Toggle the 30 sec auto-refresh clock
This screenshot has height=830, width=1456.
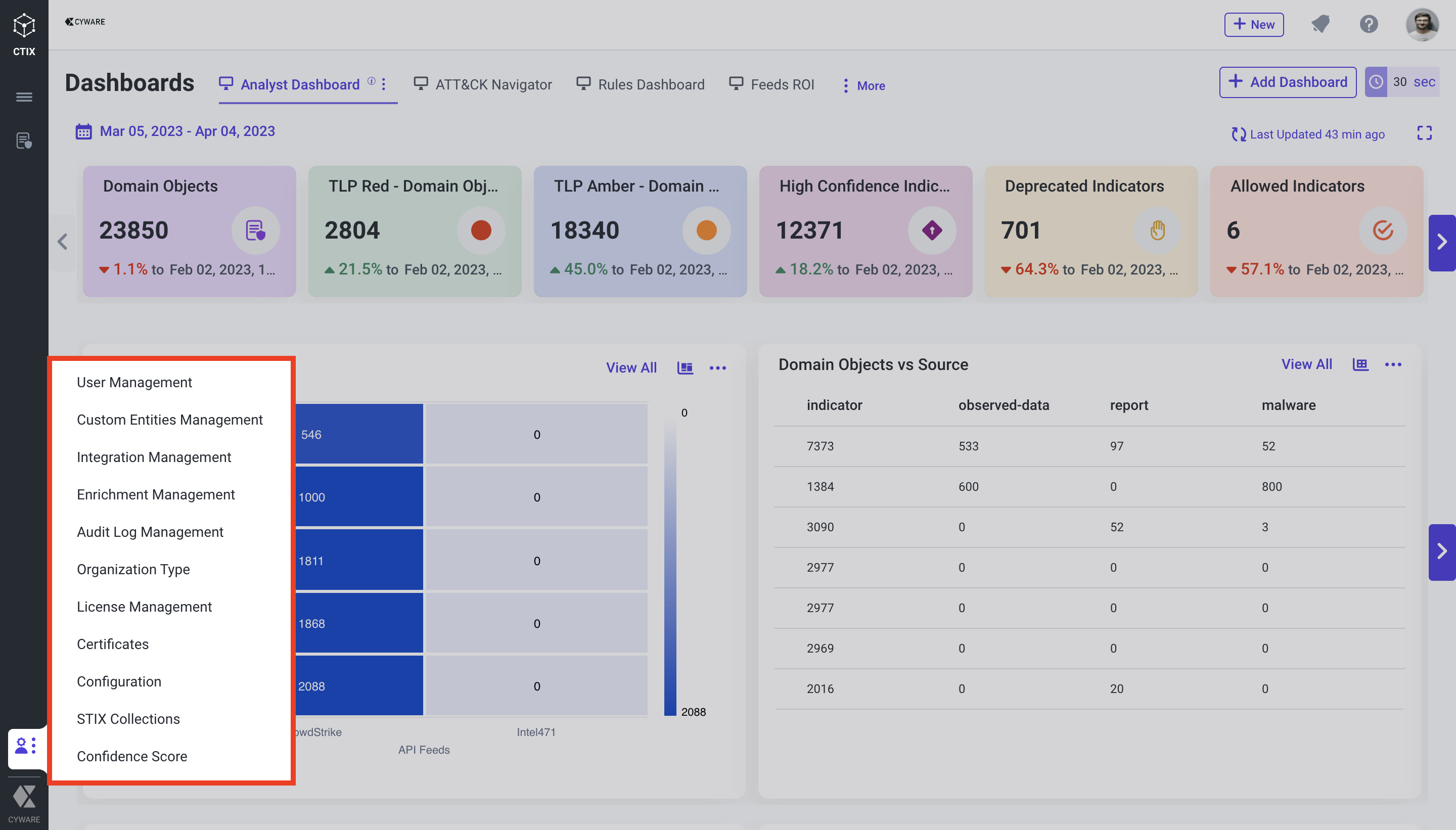(1376, 82)
